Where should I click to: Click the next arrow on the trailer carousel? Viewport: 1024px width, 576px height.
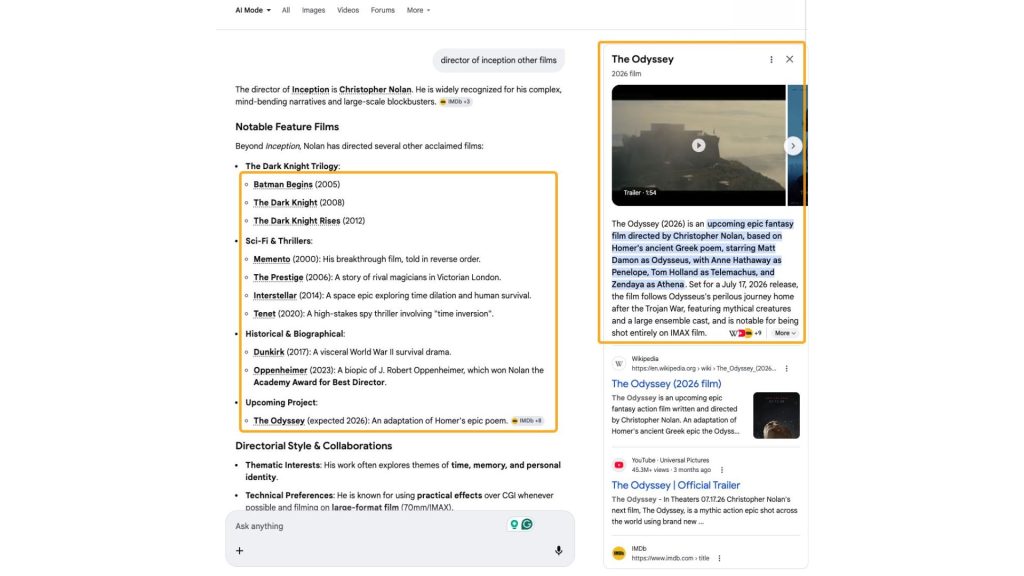pyautogui.click(x=793, y=146)
